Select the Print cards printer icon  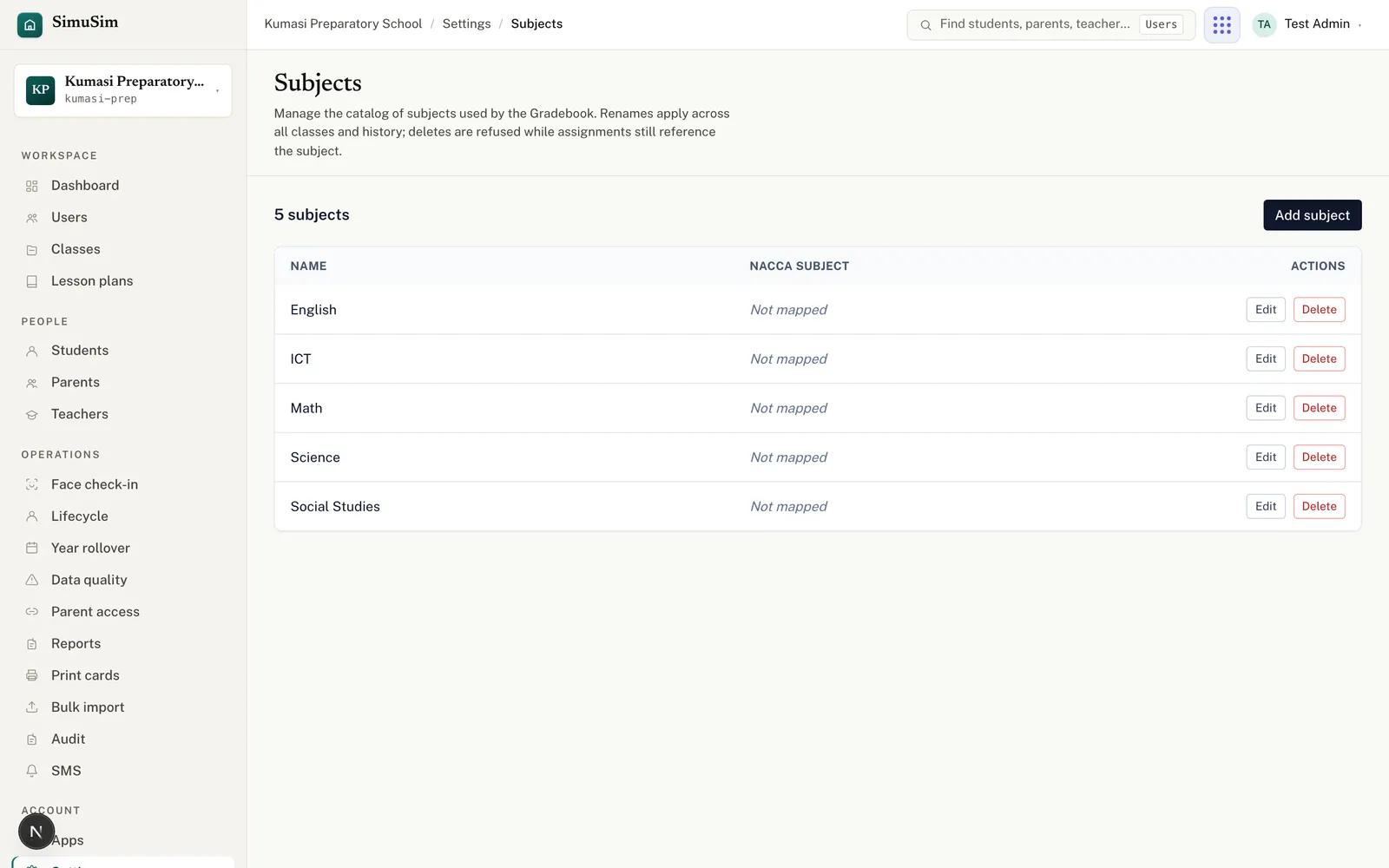(32, 675)
